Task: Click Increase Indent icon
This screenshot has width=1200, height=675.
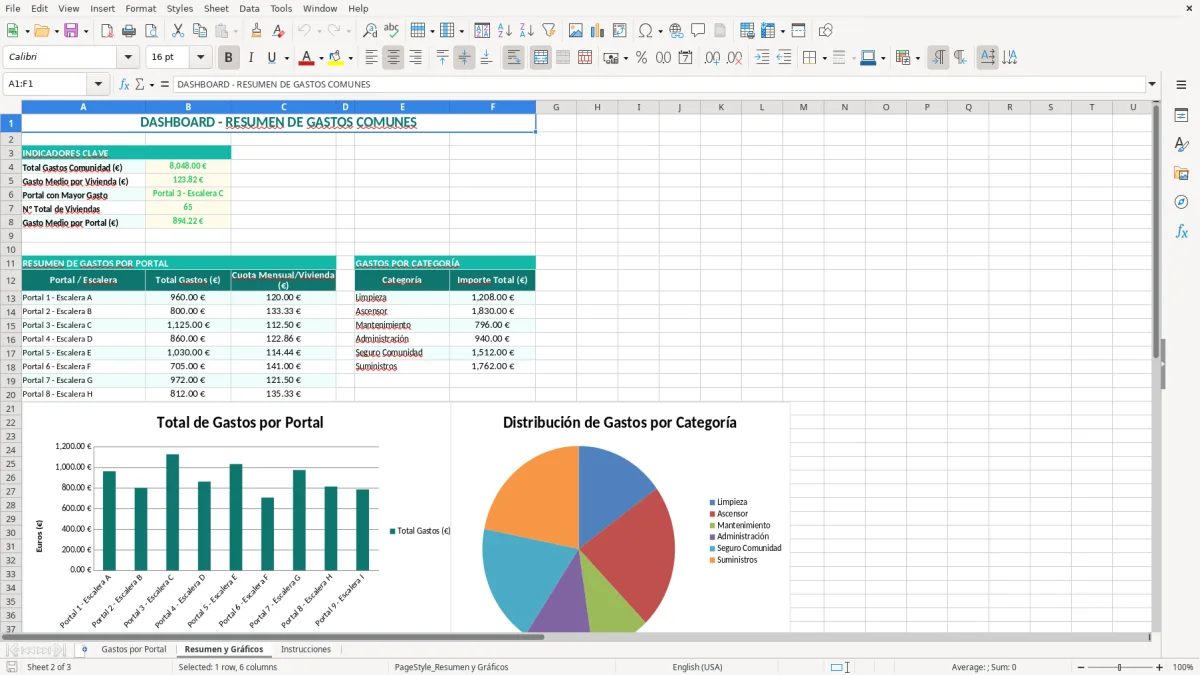Action: 762,58
